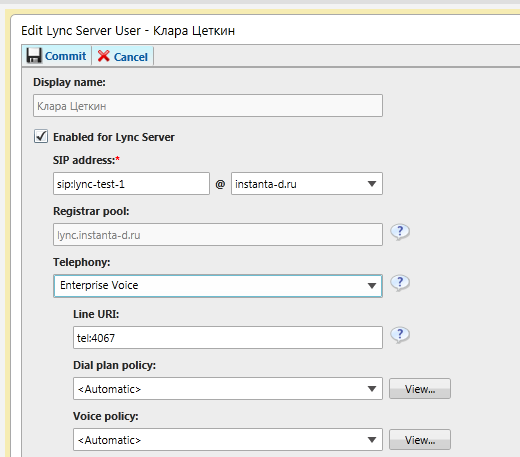Click the Registrar pool field lync.instanta-d.ru
Viewport: 520px width, 457px height.
pos(218,235)
